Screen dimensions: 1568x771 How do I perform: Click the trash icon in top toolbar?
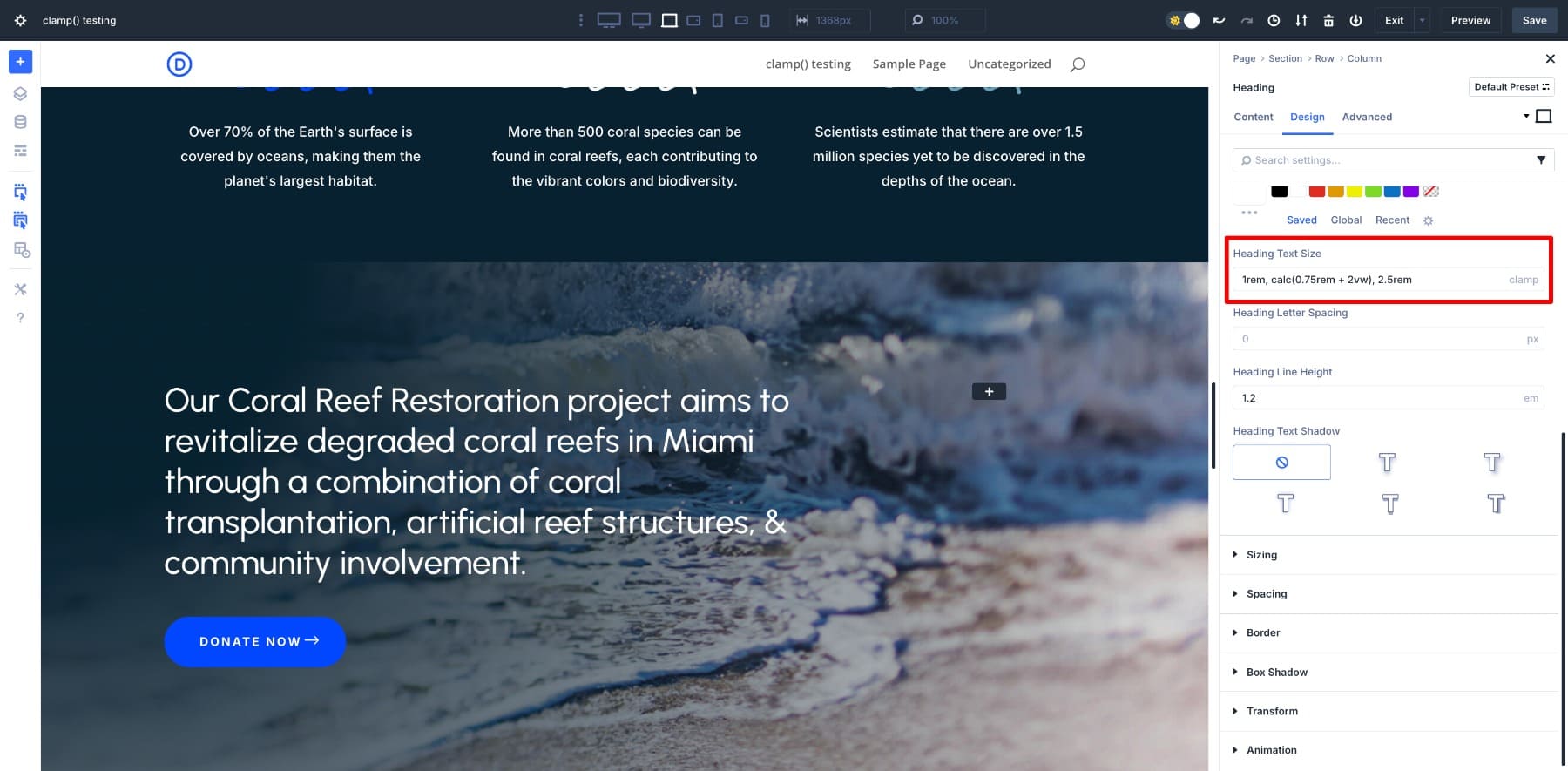[x=1328, y=20]
